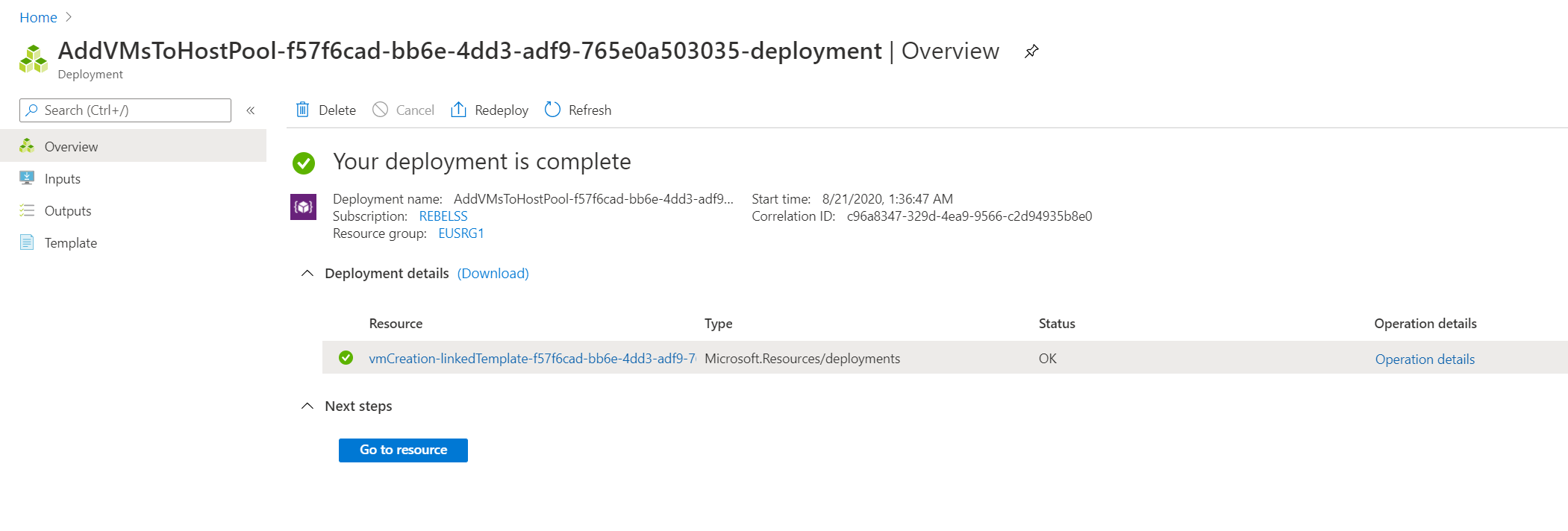1568x531 pixels.
Task: Click the purple template resource icon
Action: [303, 207]
